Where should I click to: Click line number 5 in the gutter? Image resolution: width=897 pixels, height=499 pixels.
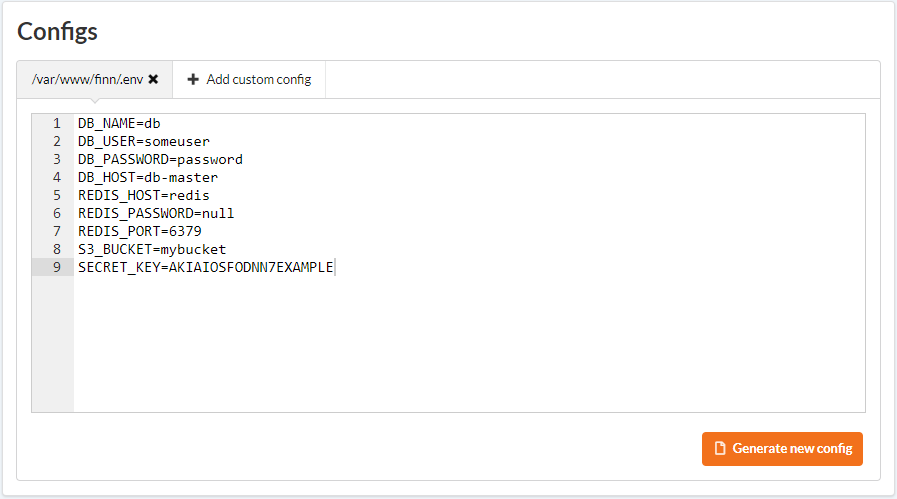[57, 195]
